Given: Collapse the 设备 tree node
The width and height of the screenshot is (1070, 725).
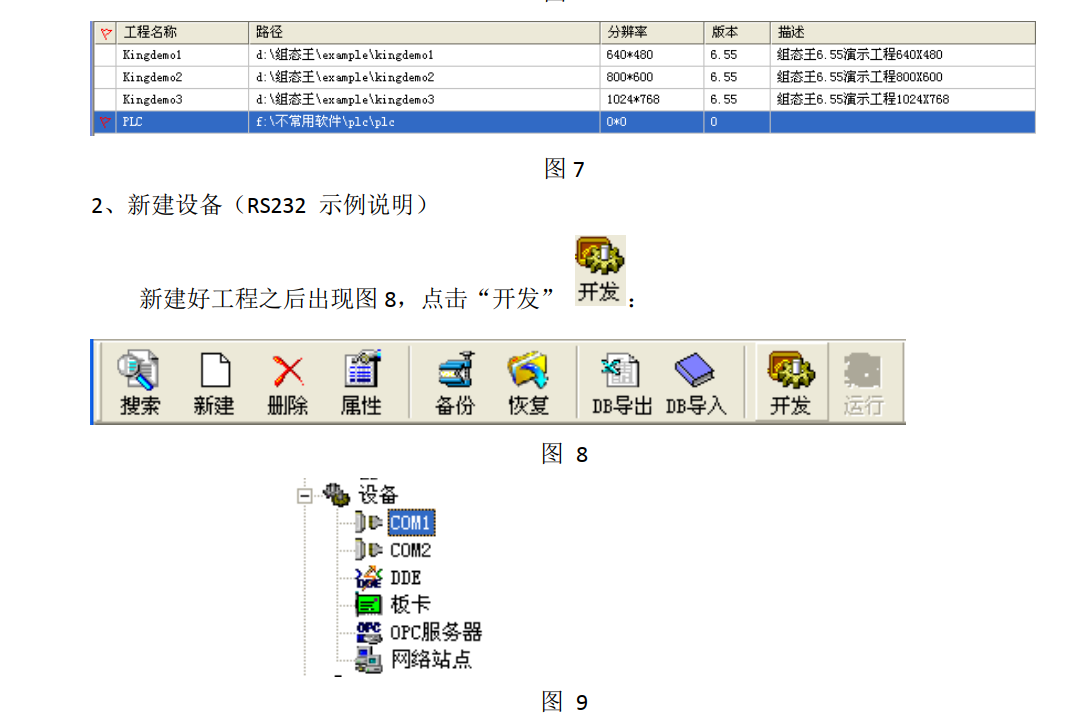Looking at the screenshot, I should click(x=305, y=494).
